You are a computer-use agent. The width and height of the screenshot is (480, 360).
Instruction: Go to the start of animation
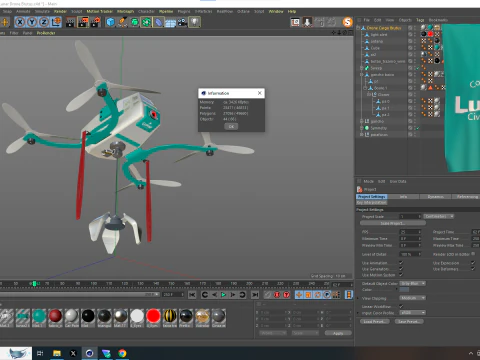pos(192,295)
